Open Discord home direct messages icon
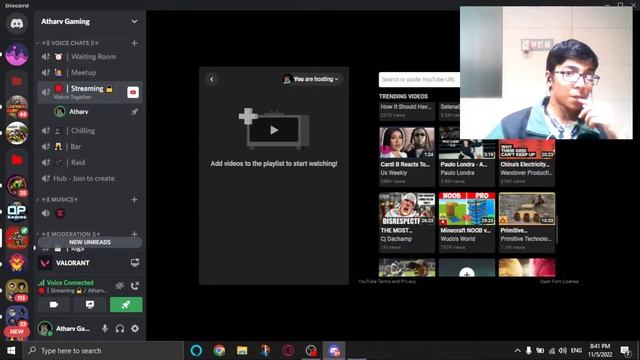Image resolution: width=640 pixels, height=360 pixels. 17,24
